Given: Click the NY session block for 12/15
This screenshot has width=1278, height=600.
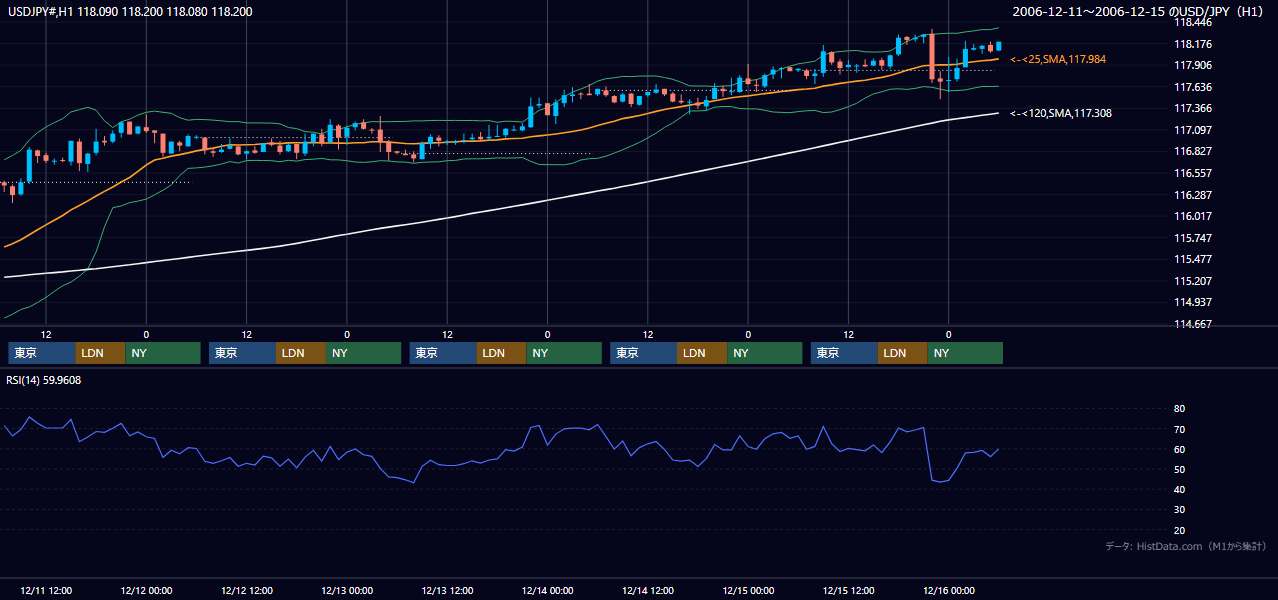Looking at the screenshot, I should 965,353.
